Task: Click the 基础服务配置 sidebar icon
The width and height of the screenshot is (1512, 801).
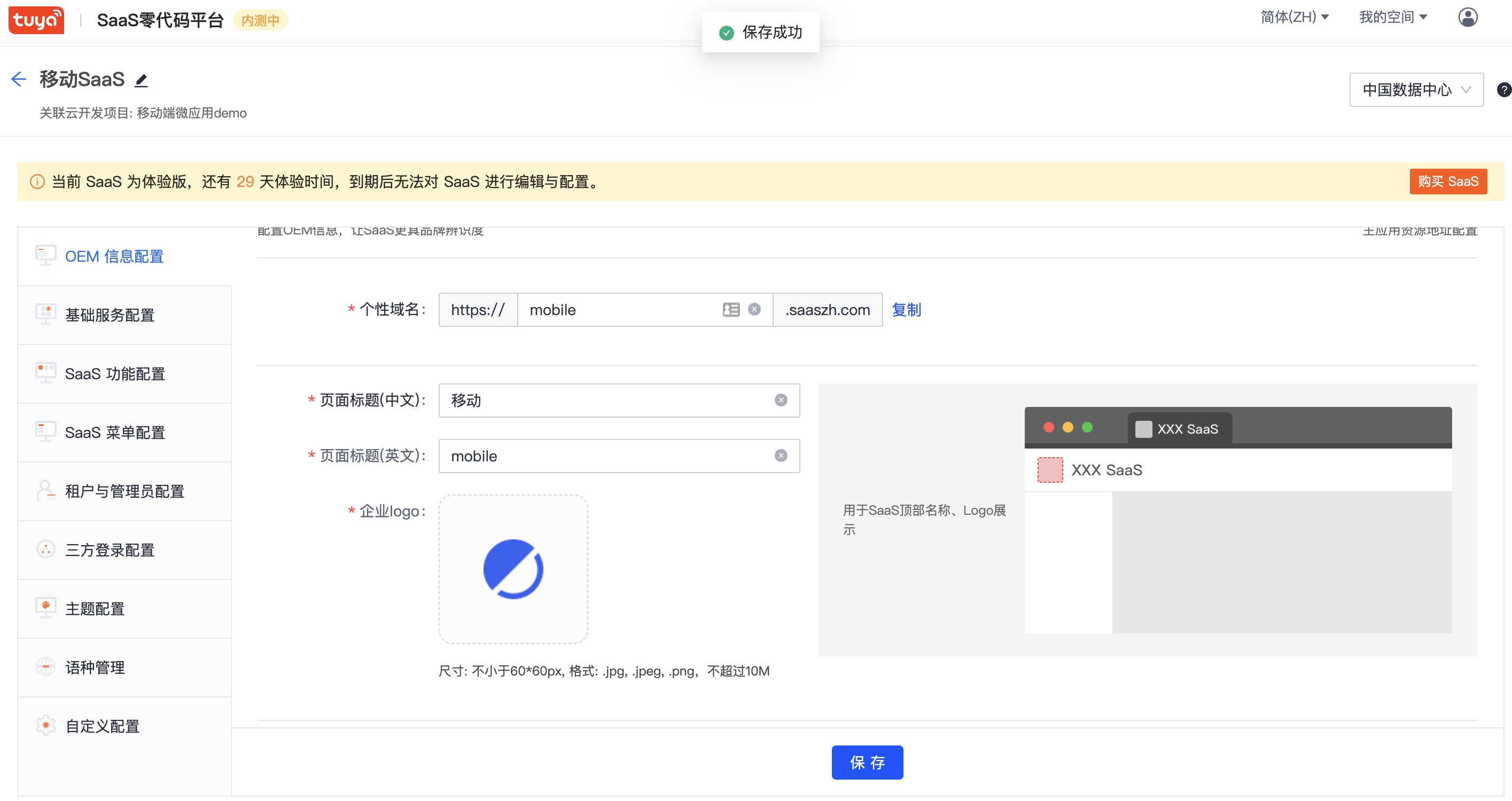Action: click(x=46, y=315)
